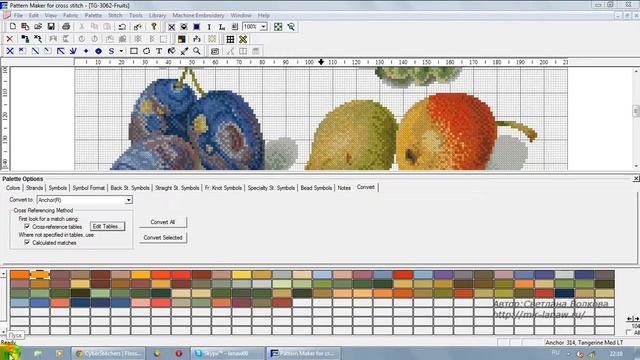Select the Full Cross Stitch tool
The height and width of the screenshot is (360, 640).
coord(10,51)
